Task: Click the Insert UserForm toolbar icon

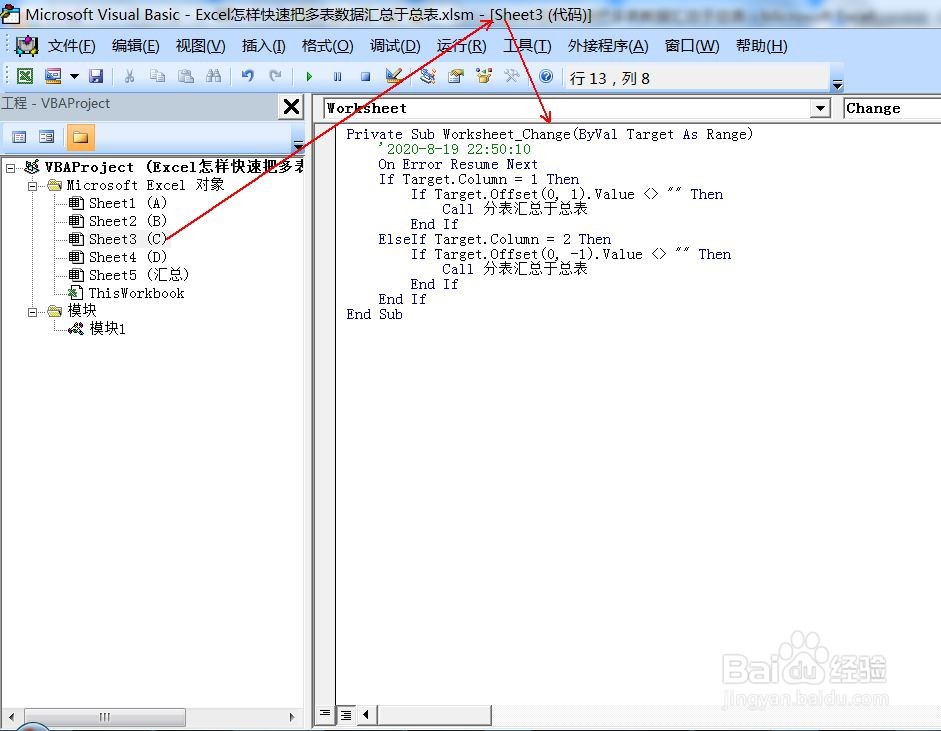Action: [53, 76]
